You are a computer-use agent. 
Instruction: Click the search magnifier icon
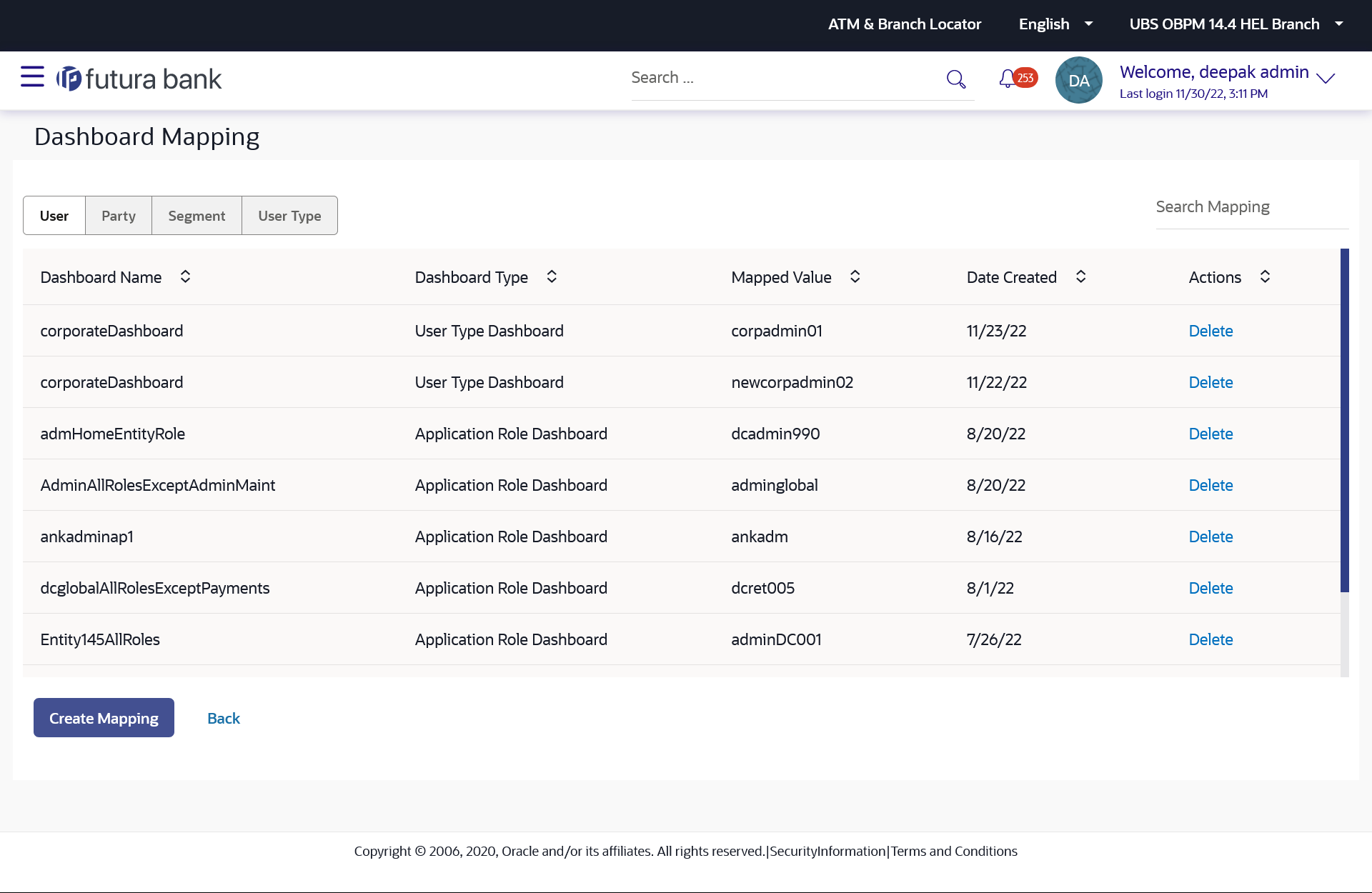955,79
